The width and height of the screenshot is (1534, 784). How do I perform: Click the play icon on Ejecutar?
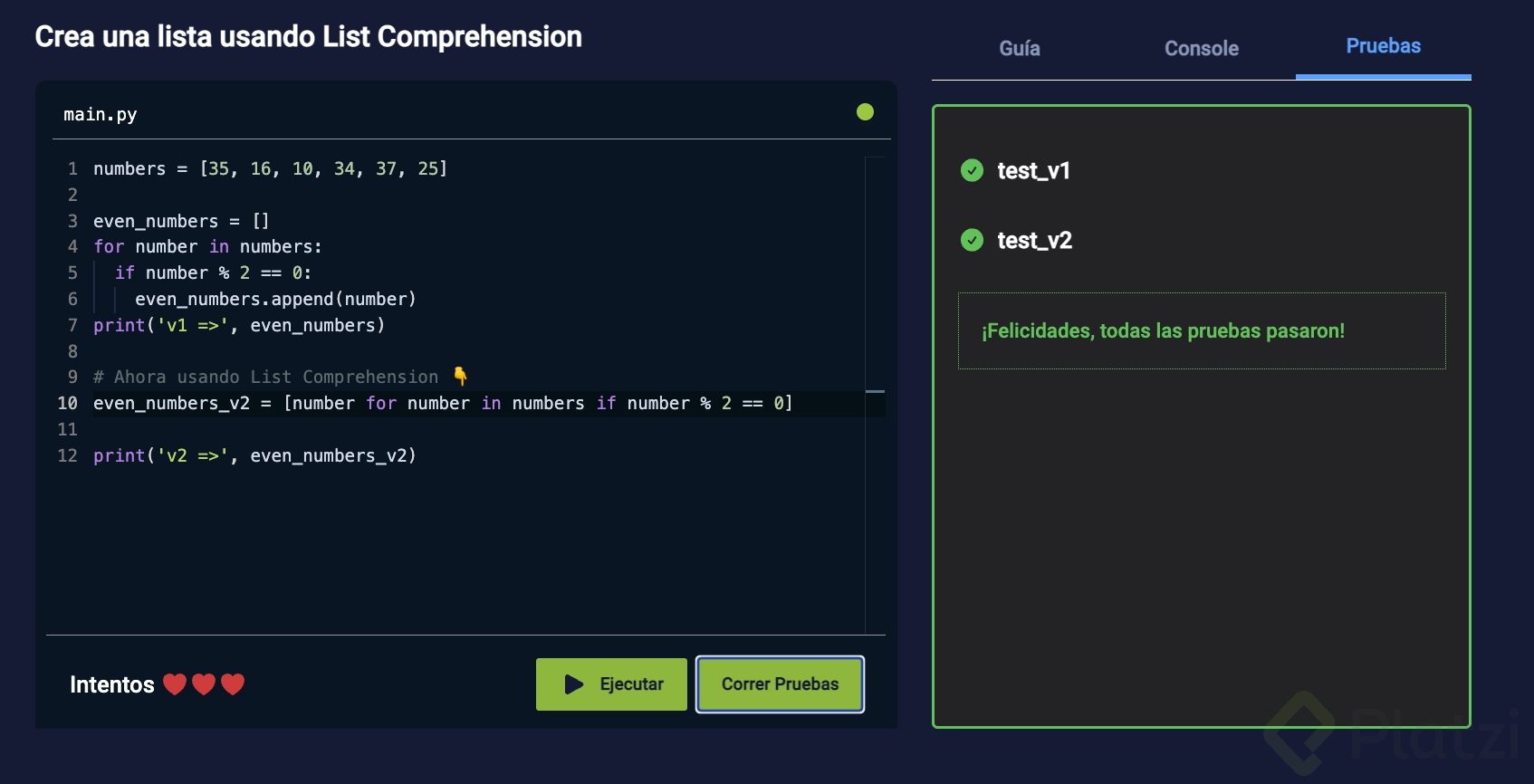pyautogui.click(x=574, y=684)
